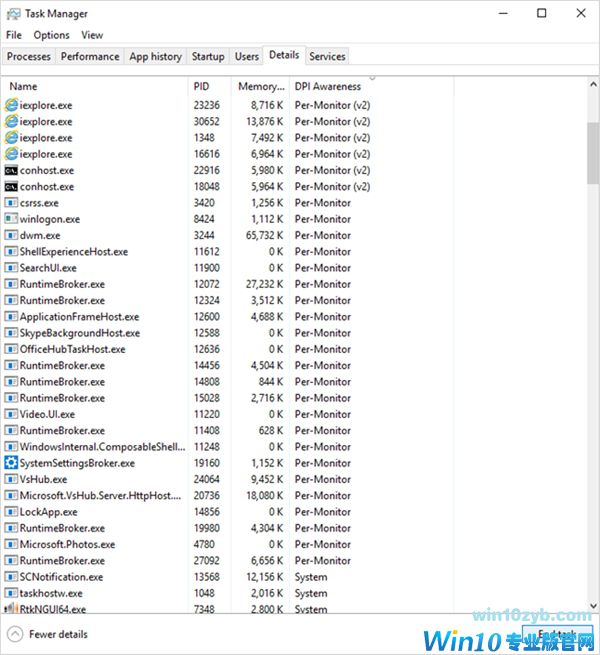
Task: Click the SystemSettingsBroker.exe gear icon
Action: [11, 463]
